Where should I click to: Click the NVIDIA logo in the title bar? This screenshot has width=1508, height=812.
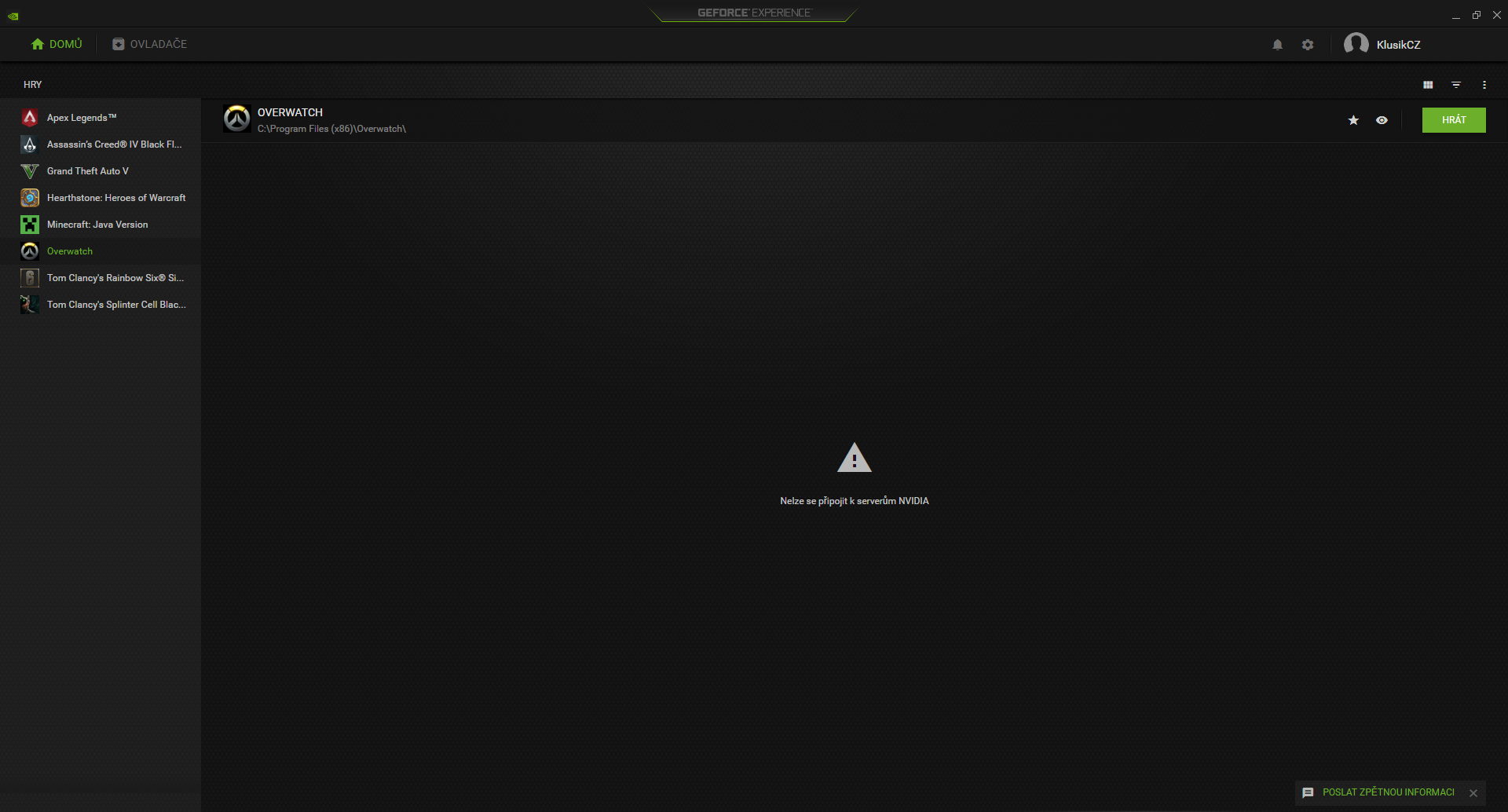tap(13, 16)
